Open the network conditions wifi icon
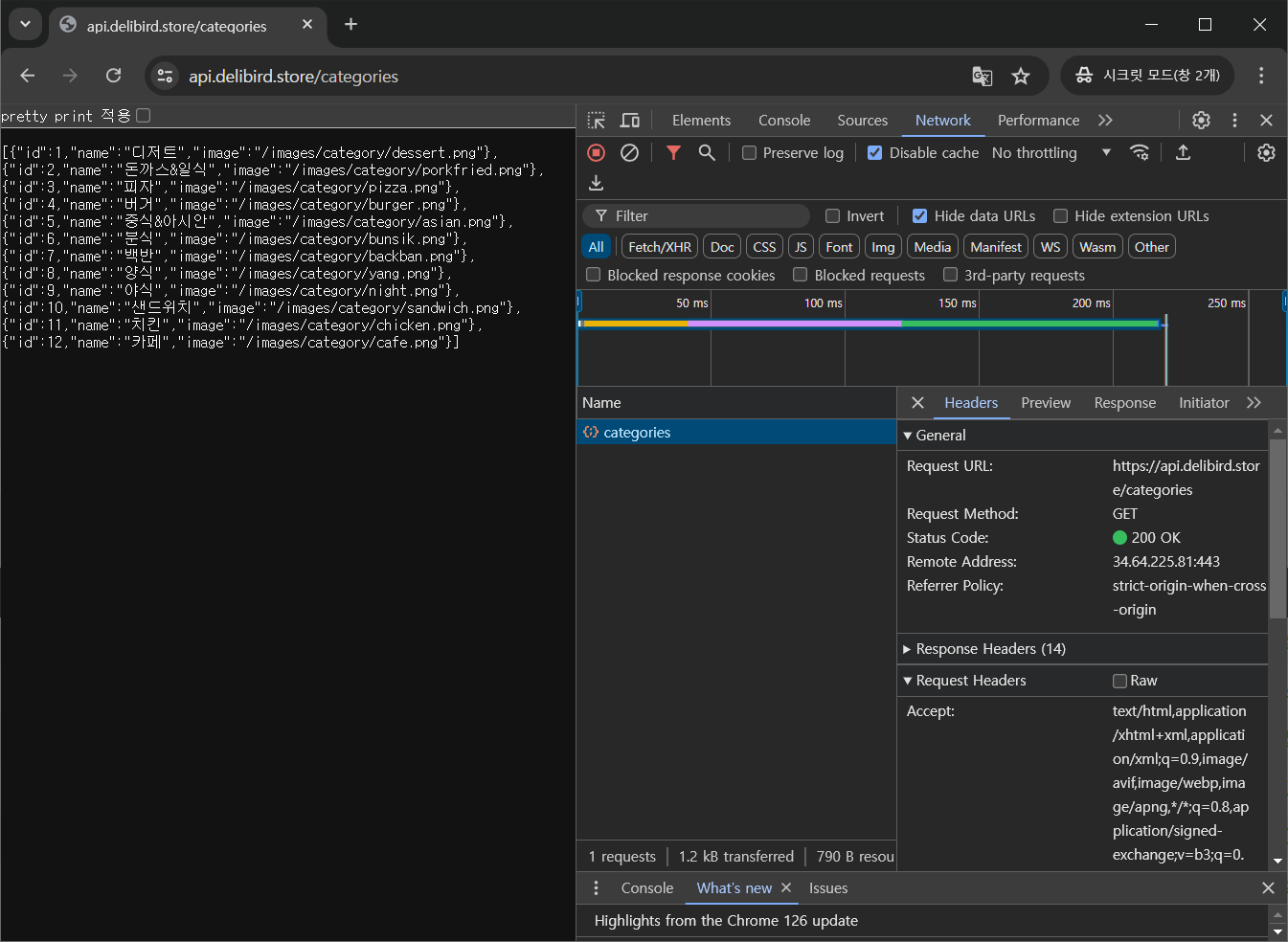This screenshot has height=942, width=1288. click(x=1140, y=153)
